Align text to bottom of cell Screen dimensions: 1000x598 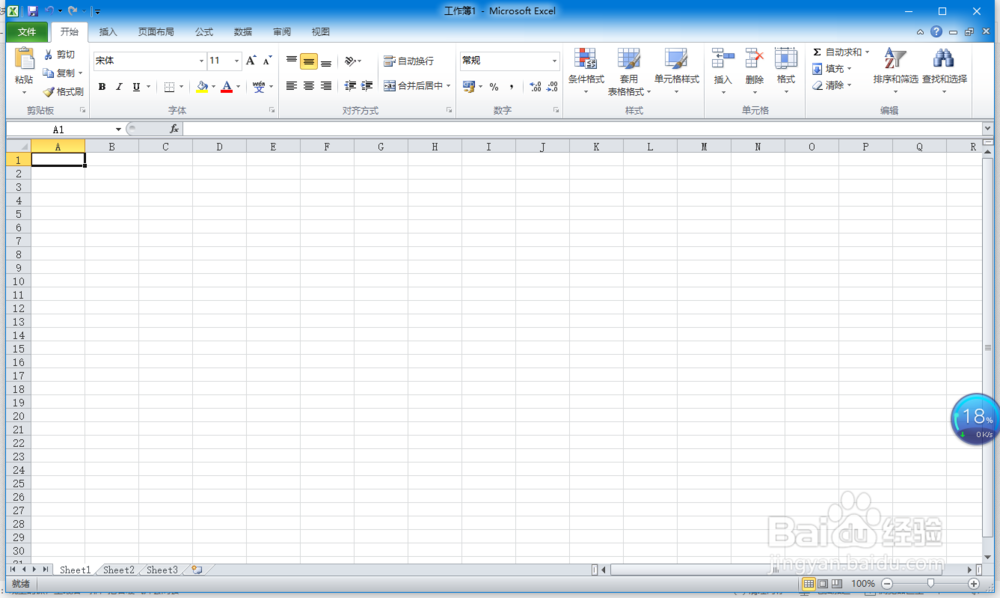326,61
